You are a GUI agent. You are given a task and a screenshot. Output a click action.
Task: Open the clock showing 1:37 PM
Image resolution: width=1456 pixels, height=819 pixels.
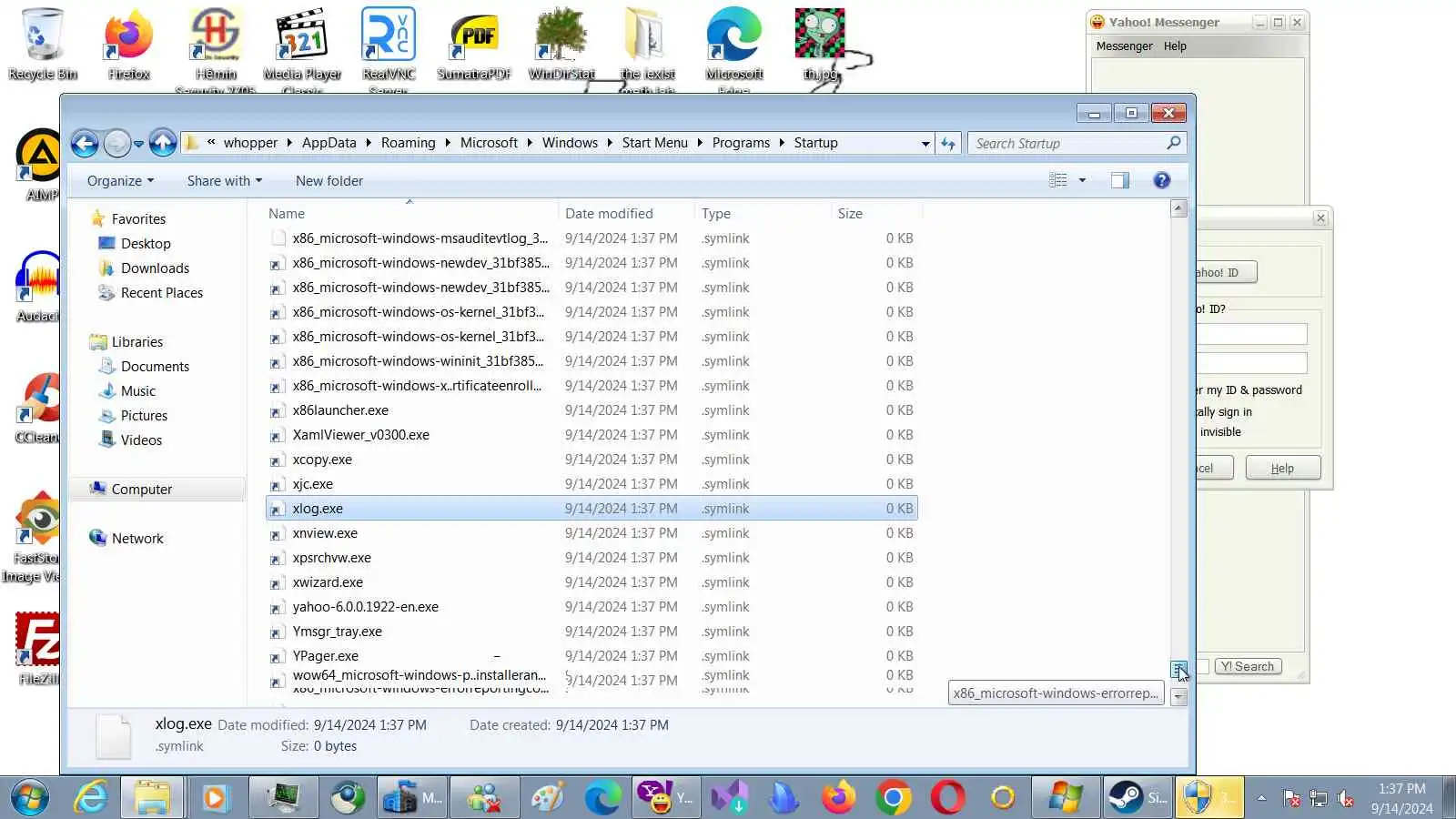click(1401, 798)
